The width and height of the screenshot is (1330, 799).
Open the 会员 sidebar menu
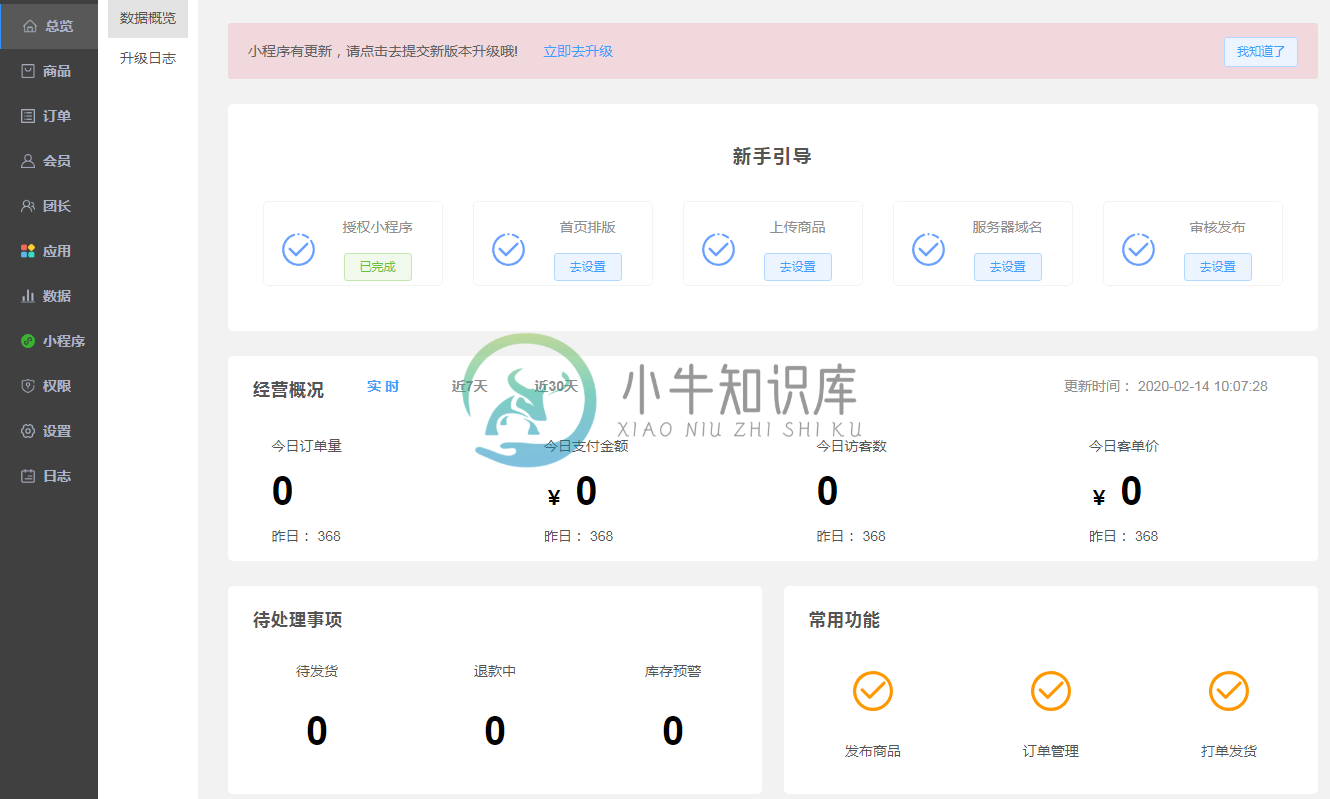pyautogui.click(x=49, y=161)
